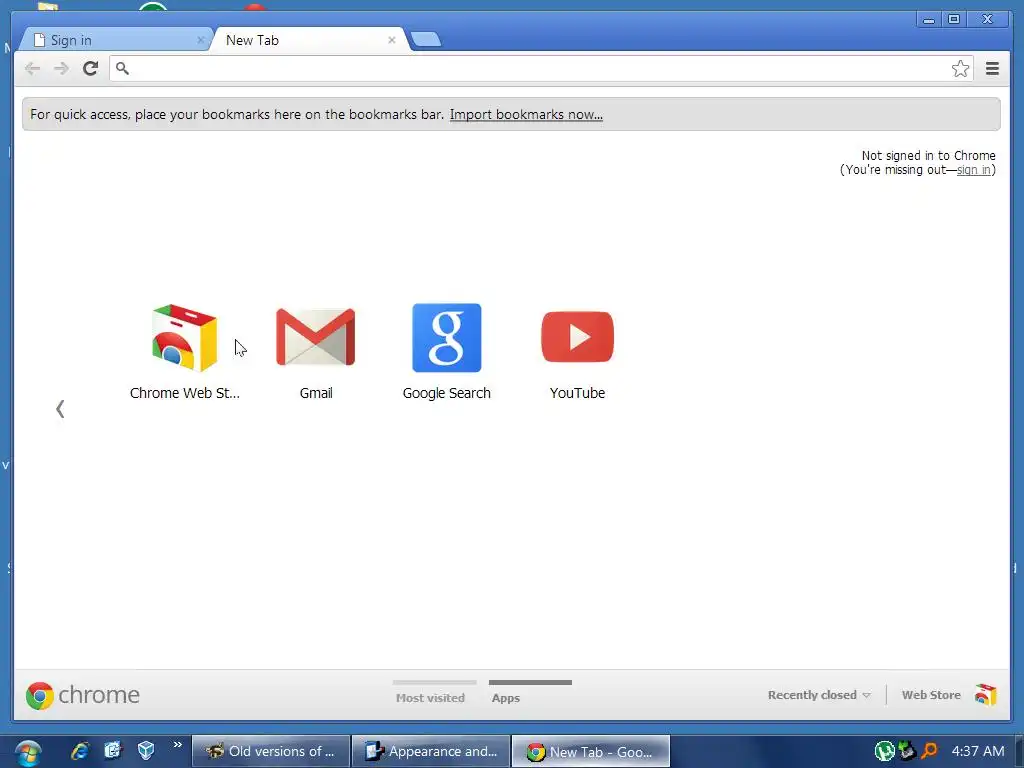Click the sign in link
This screenshot has height=768, width=1024.
(974, 170)
